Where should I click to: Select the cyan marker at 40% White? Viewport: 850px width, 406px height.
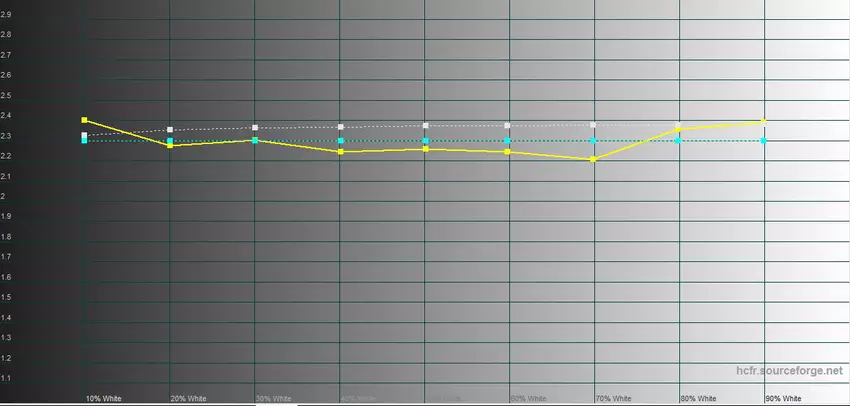tap(341, 141)
